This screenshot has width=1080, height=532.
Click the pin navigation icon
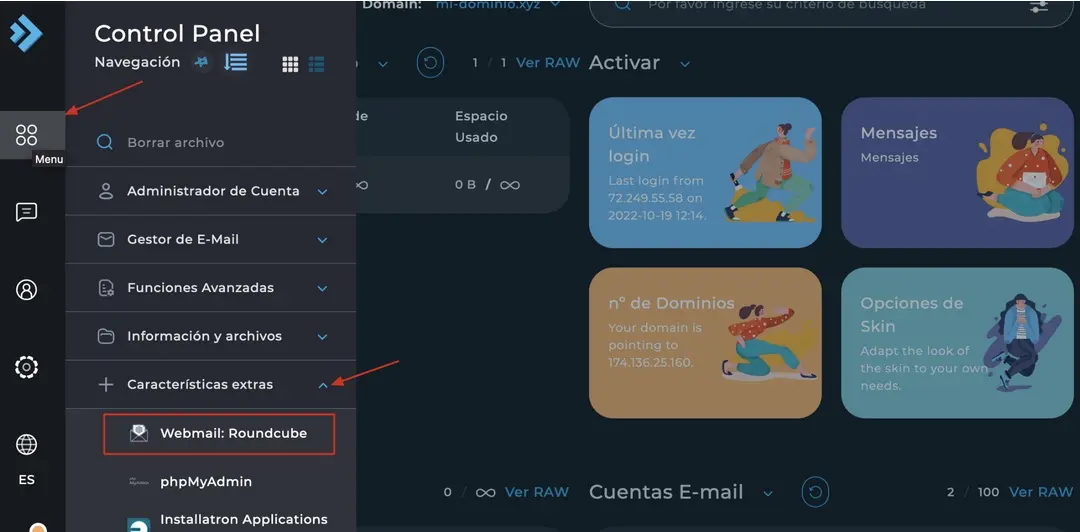coord(201,63)
